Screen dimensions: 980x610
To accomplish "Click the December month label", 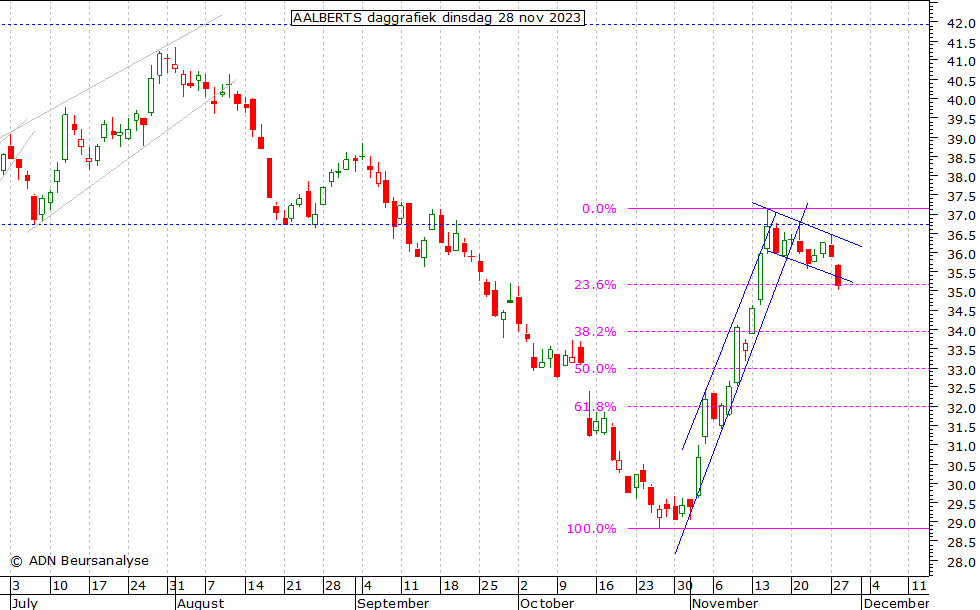I will [x=896, y=603].
